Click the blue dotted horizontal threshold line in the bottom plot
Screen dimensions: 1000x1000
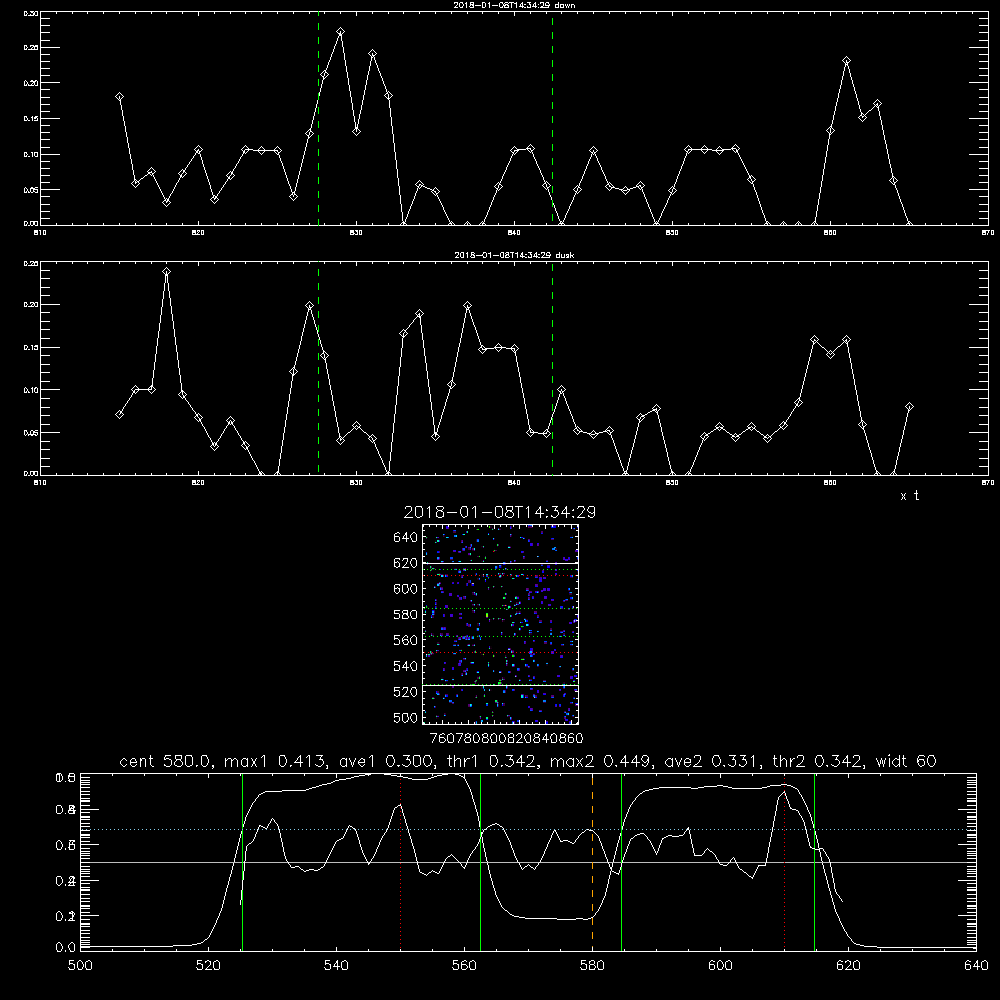pyautogui.click(x=528, y=829)
